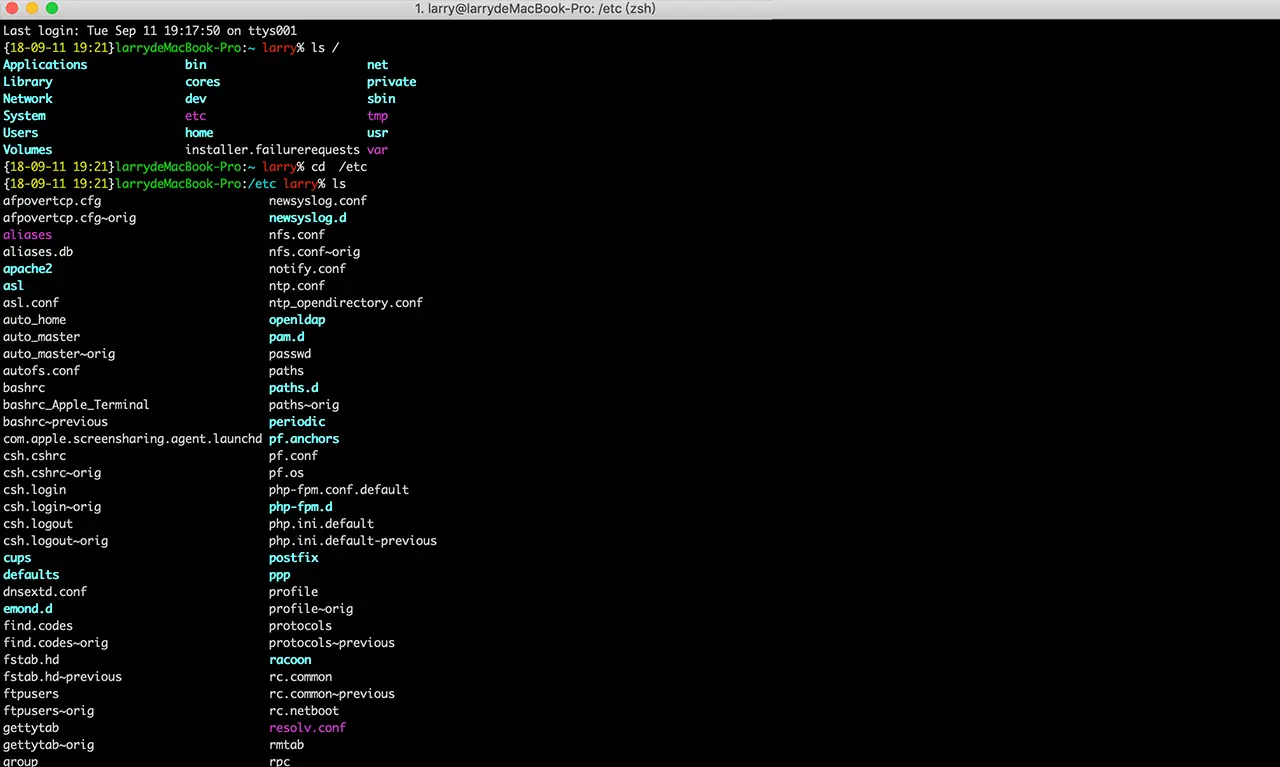Click the openldap directory entry

point(296,319)
